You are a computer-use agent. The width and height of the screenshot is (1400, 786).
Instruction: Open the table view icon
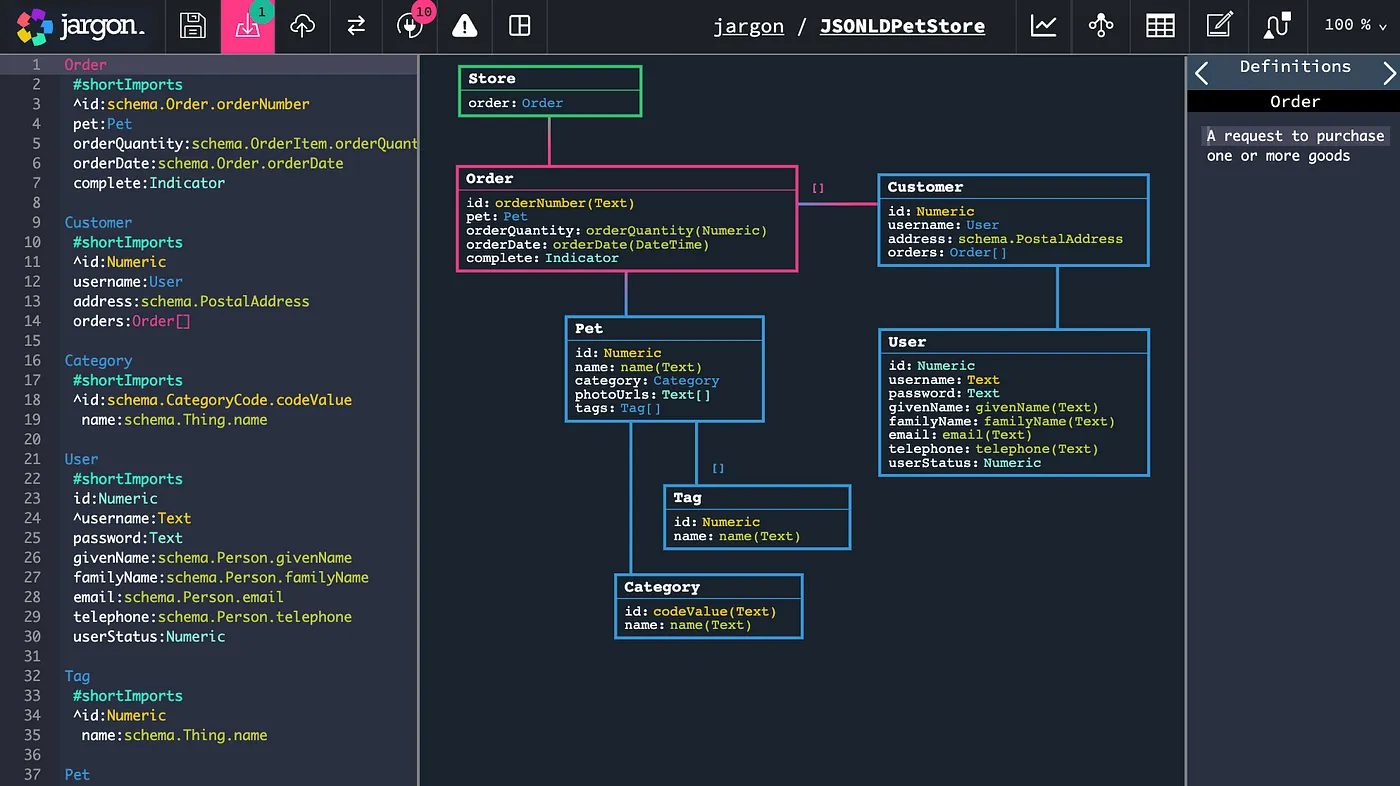coord(1159,26)
